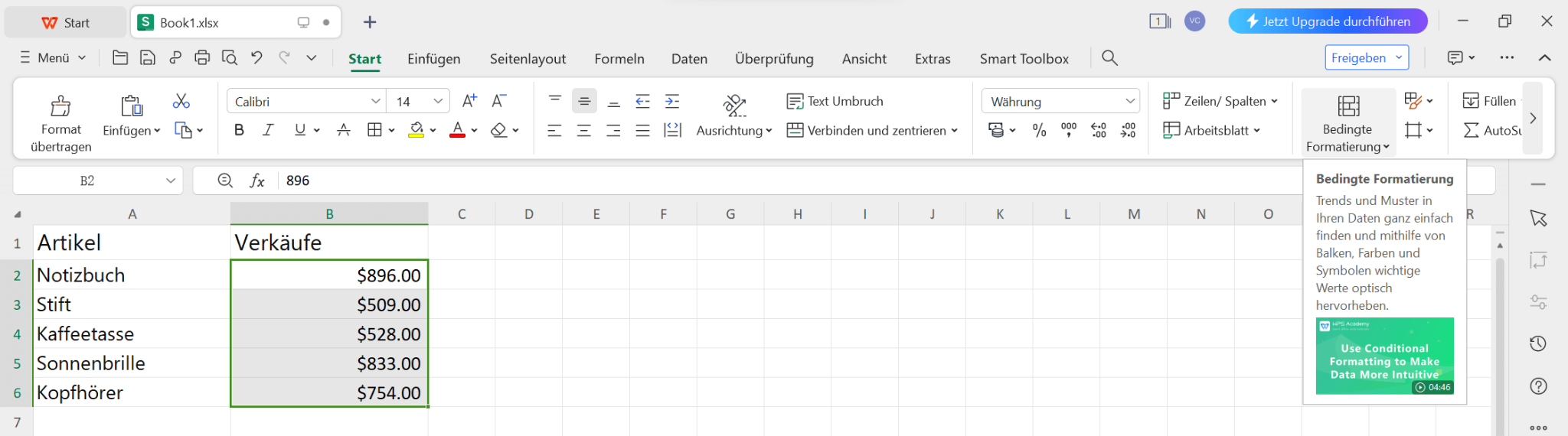Click the undo arrow icon
This screenshot has height=436, width=1568.
click(x=256, y=57)
